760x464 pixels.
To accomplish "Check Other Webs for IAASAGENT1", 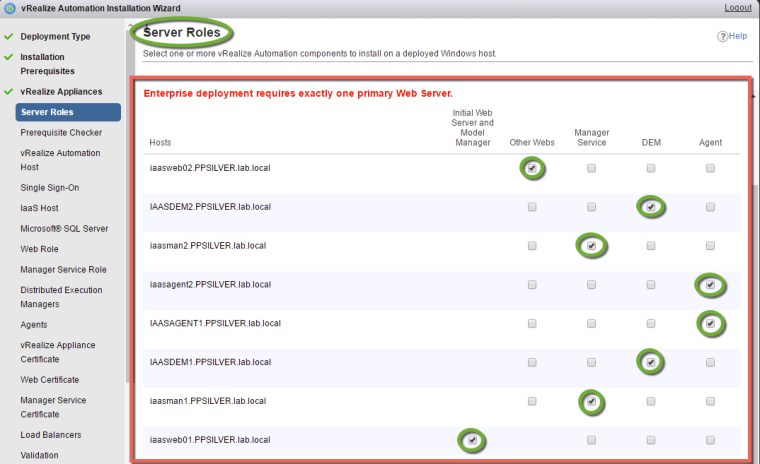I will coord(532,323).
